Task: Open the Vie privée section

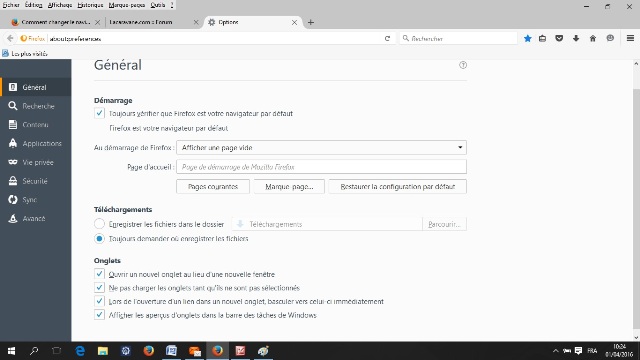Action: 36,162
